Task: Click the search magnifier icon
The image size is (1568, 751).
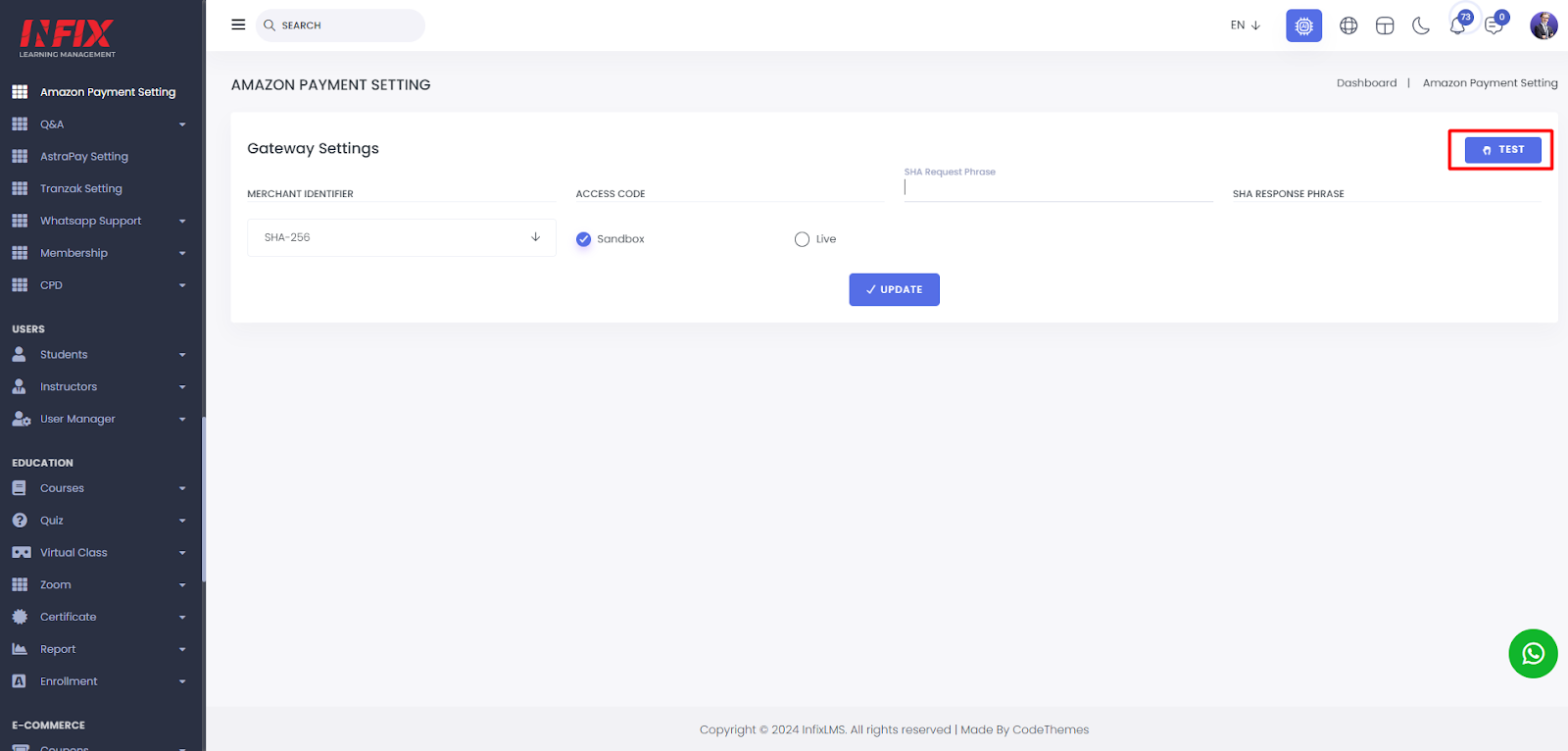Action: 269,25
